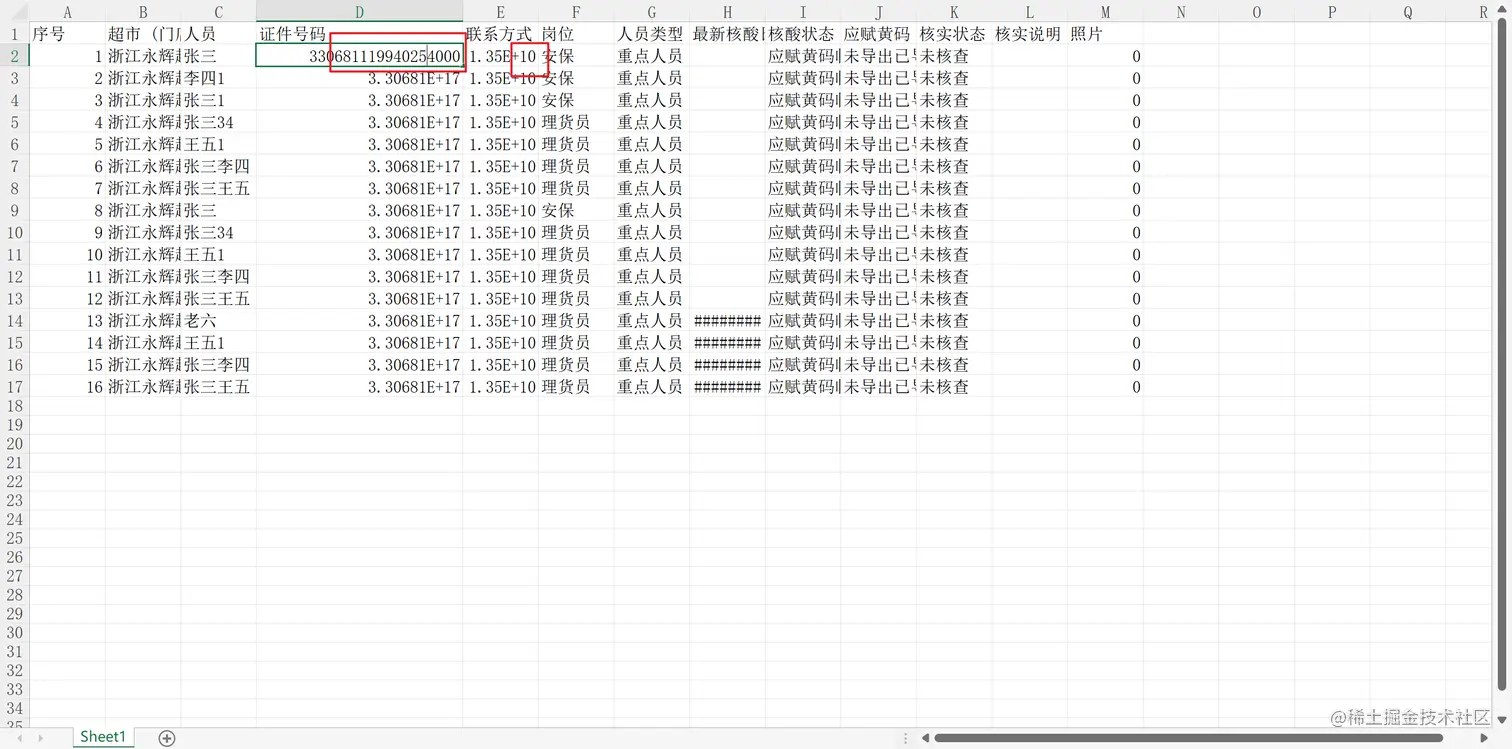Screen dimensions: 1512x749
Task: Select column A header
Action: (x=67, y=12)
